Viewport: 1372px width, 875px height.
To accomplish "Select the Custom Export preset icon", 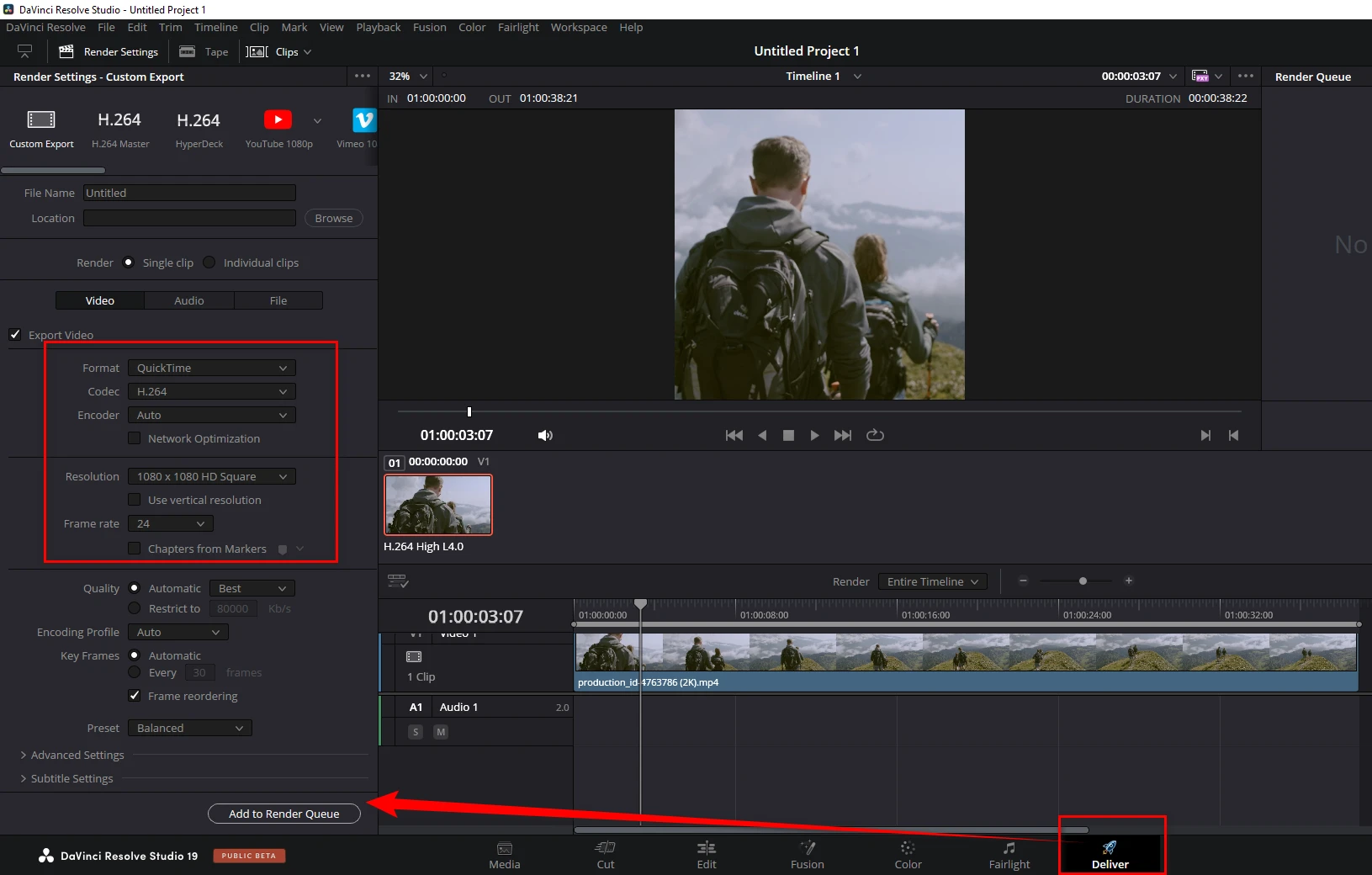I will [41, 119].
